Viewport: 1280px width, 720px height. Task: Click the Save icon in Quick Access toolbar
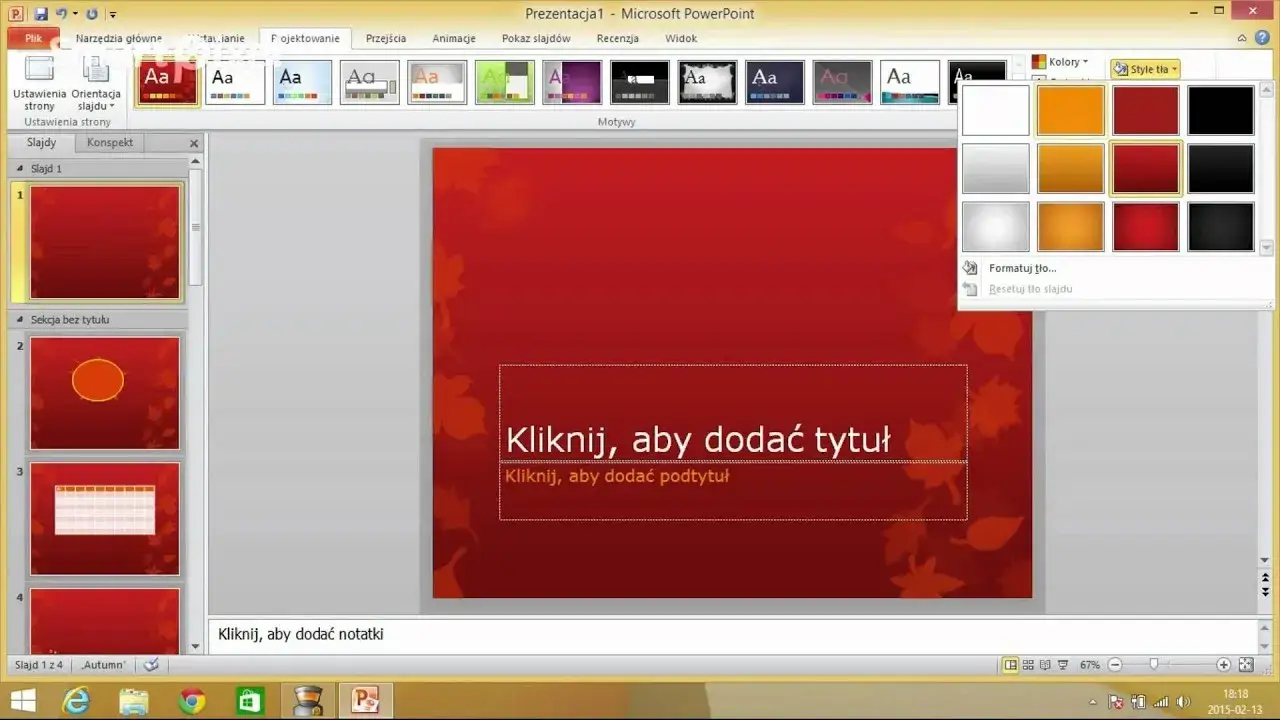click(40, 11)
